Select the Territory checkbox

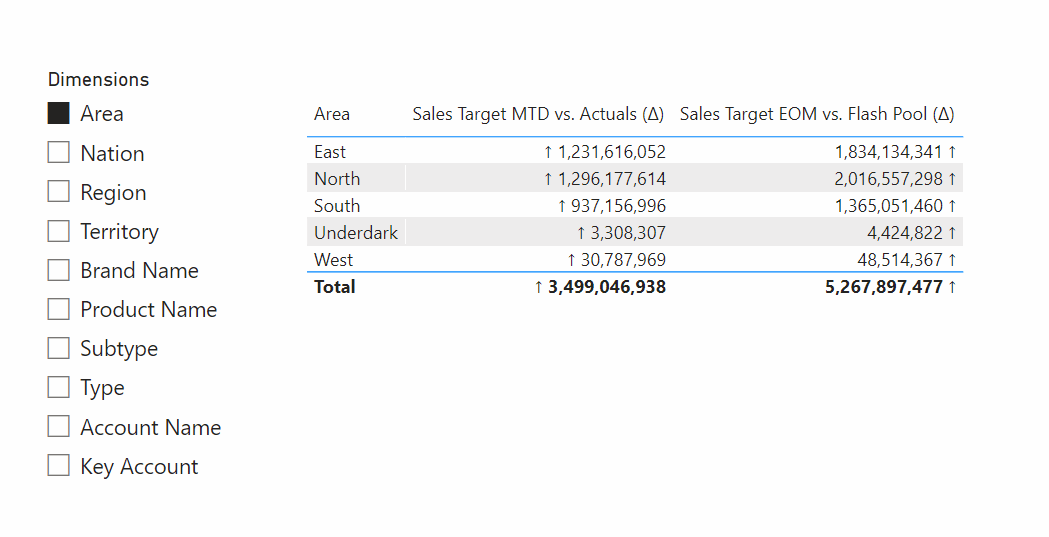[58, 231]
